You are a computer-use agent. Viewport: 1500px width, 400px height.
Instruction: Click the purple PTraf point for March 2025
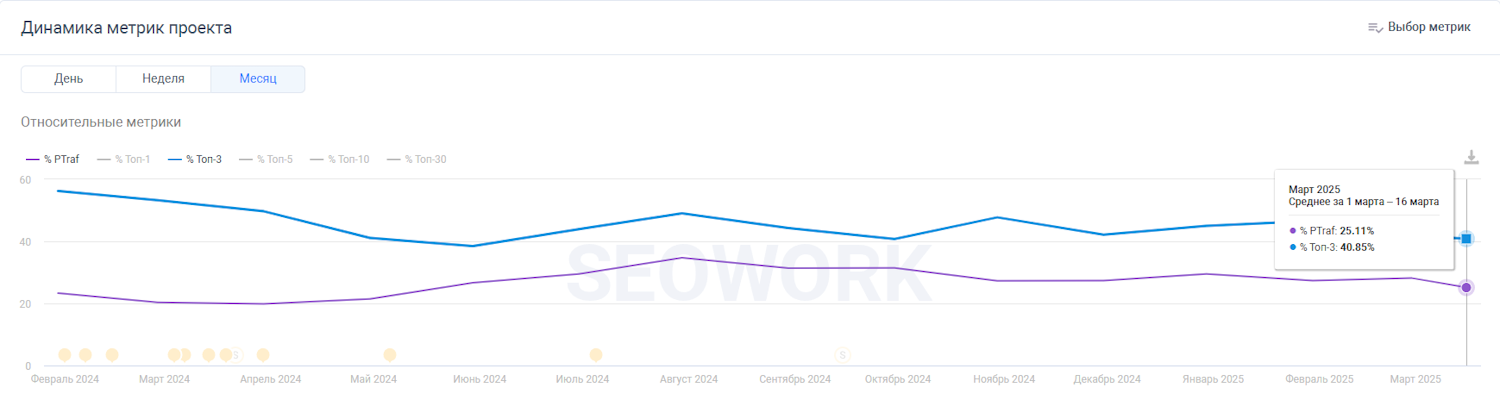click(1466, 288)
